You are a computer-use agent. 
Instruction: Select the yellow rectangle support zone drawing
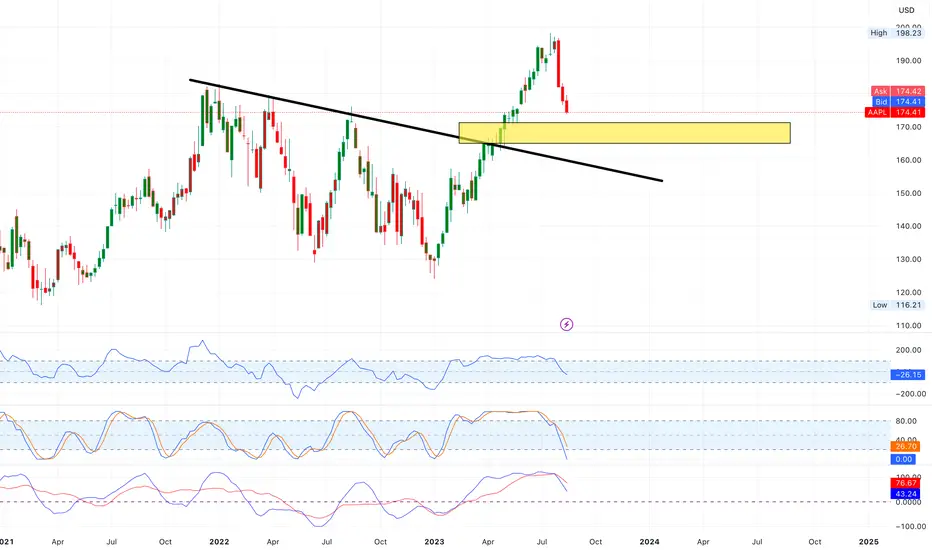click(x=624, y=133)
